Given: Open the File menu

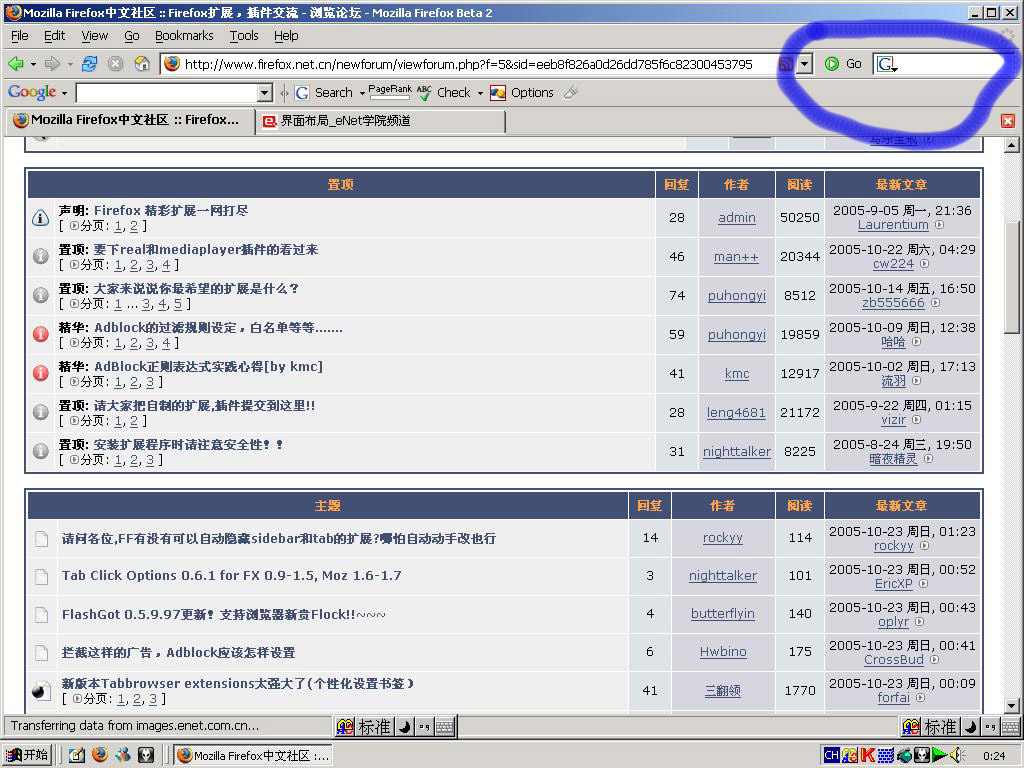Looking at the screenshot, I should click(20, 36).
